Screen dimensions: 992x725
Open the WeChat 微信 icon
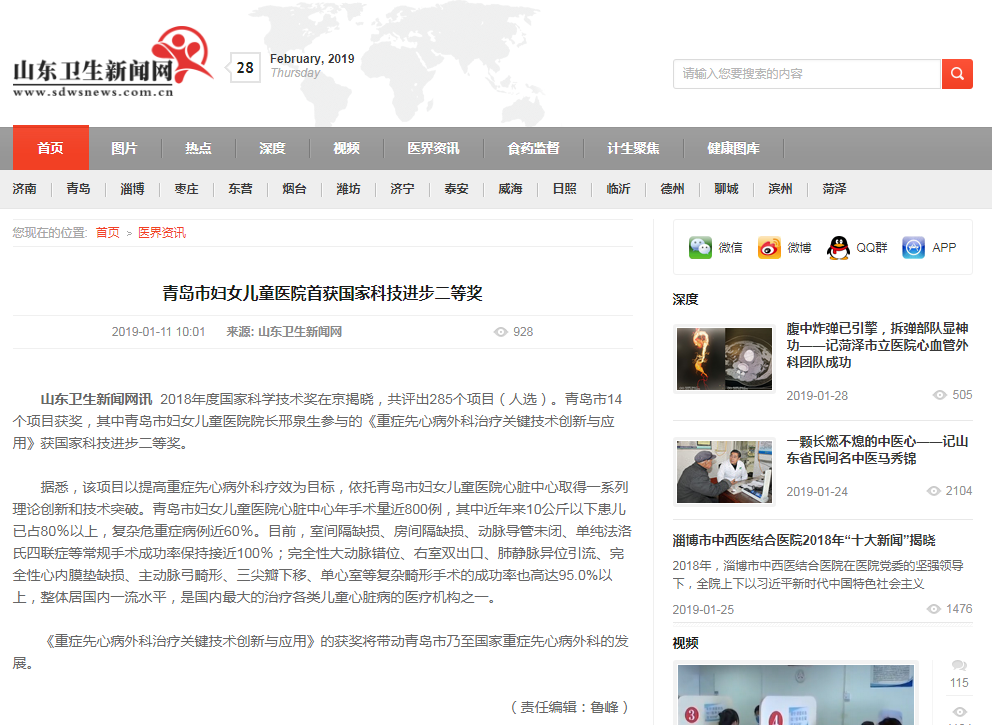[700, 248]
